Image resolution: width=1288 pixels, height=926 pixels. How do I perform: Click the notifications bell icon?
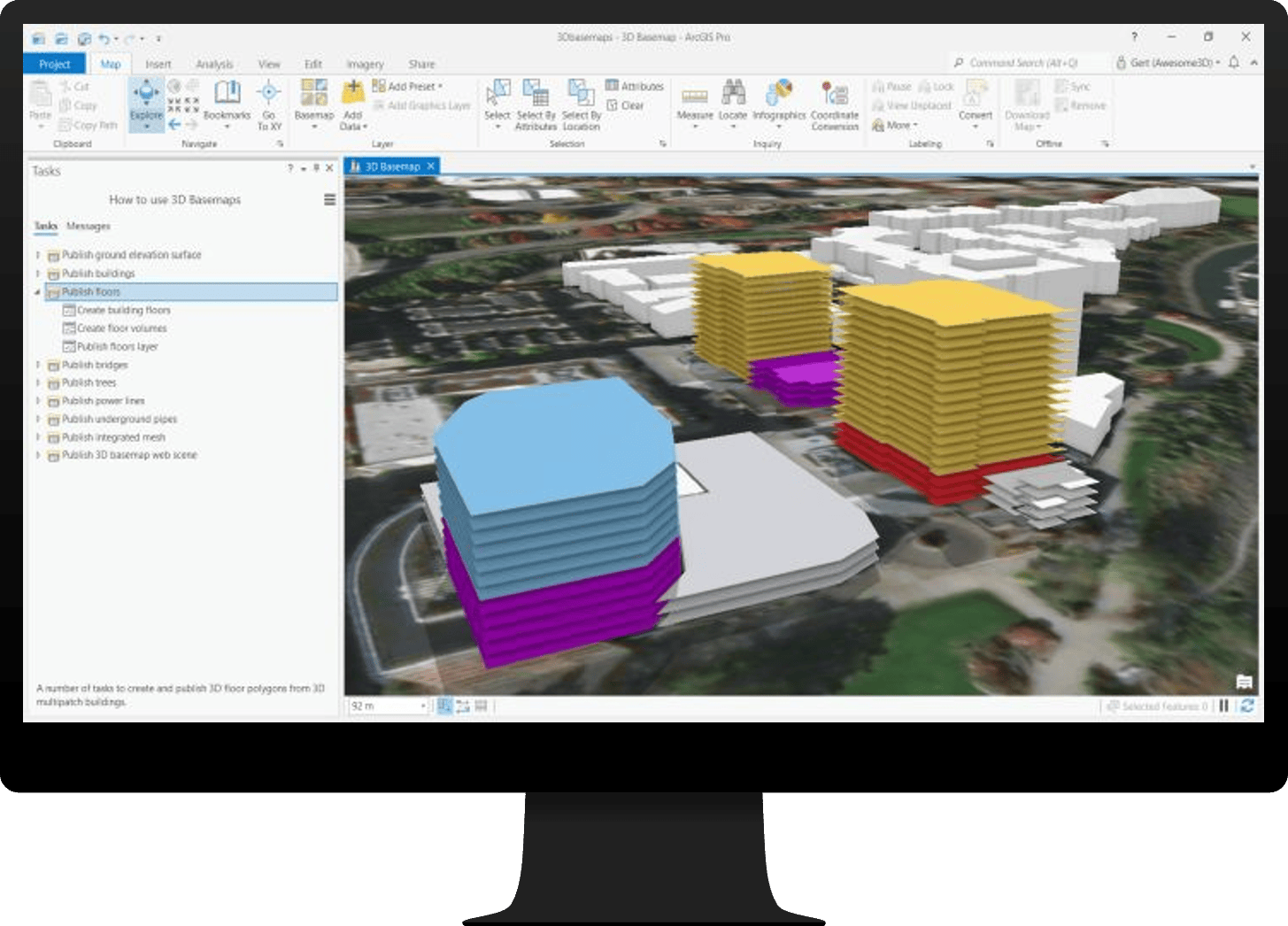pos(1234,63)
